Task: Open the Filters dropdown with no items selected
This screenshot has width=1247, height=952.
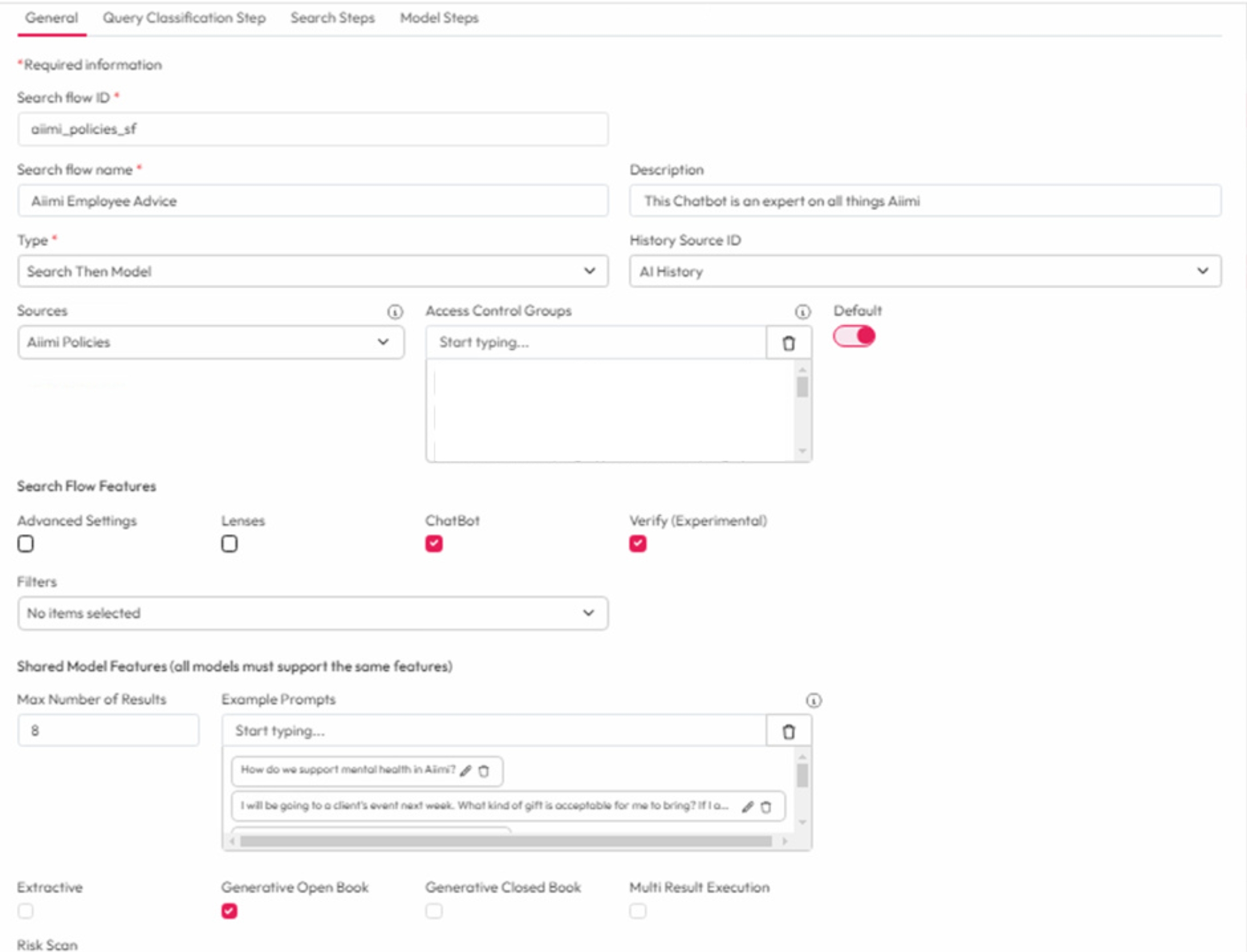Action: click(x=312, y=613)
